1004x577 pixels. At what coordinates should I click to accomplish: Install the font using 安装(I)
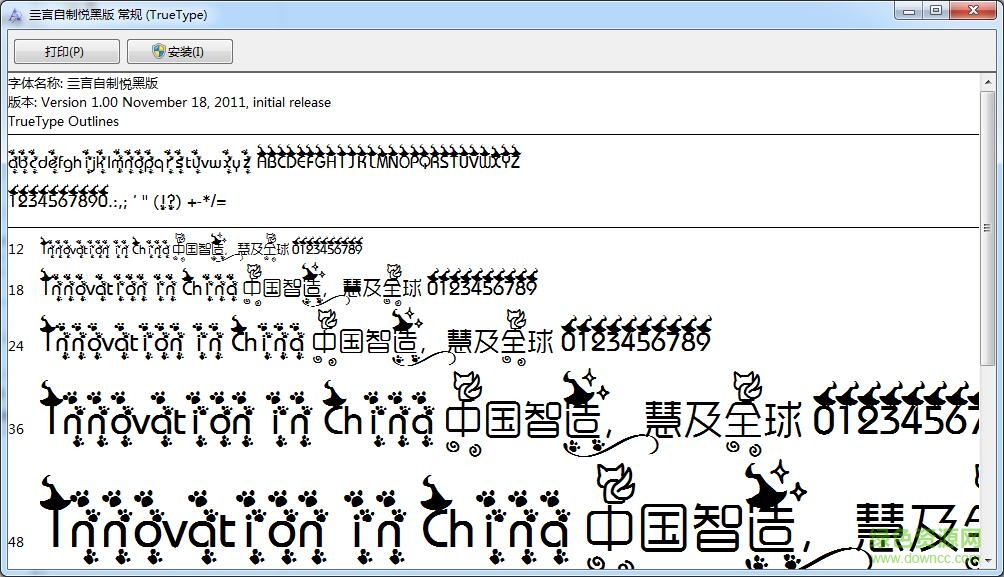(180, 51)
